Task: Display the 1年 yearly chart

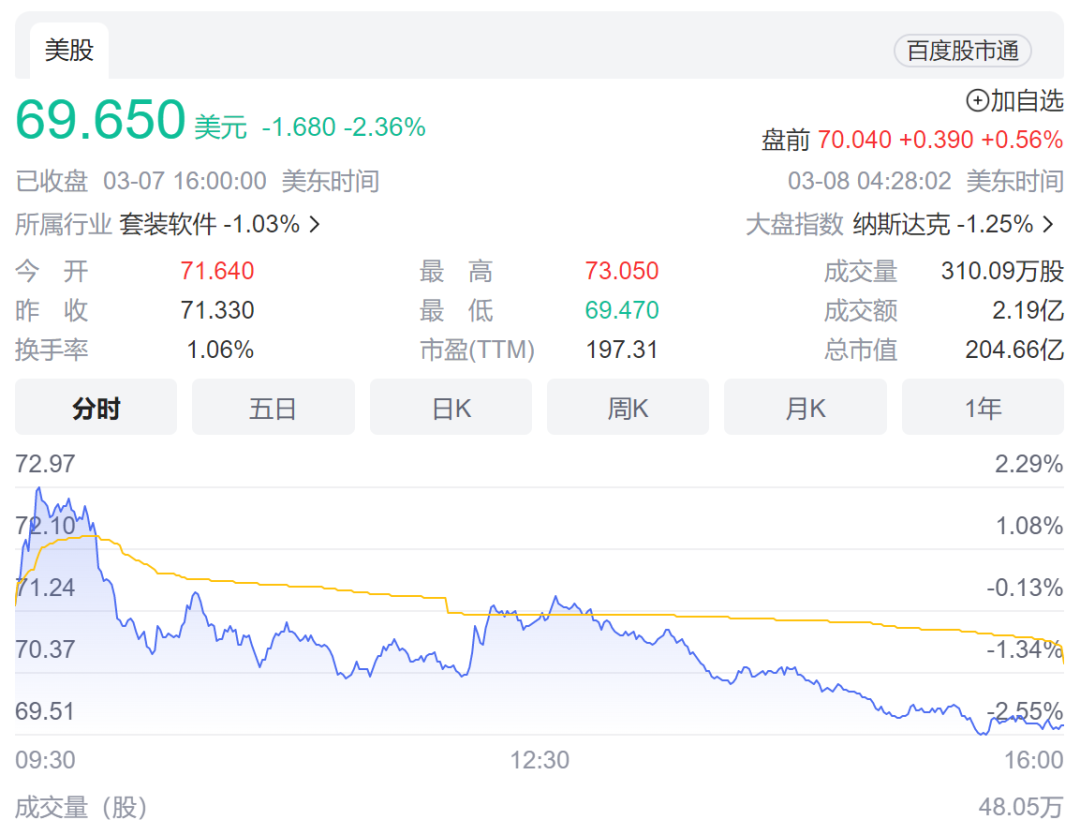Action: pyautogui.click(x=983, y=407)
